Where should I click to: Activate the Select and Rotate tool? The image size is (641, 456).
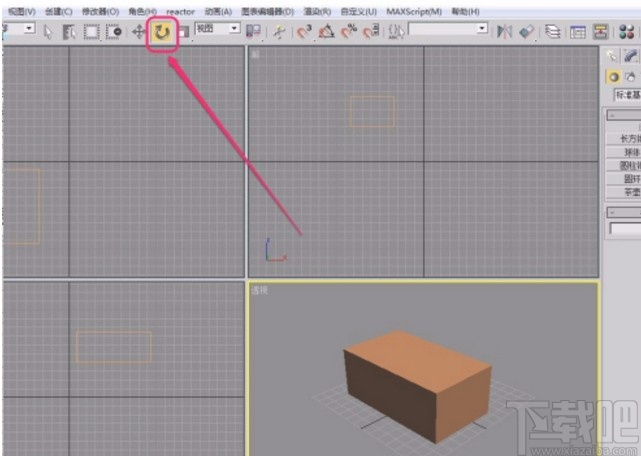pos(162,32)
